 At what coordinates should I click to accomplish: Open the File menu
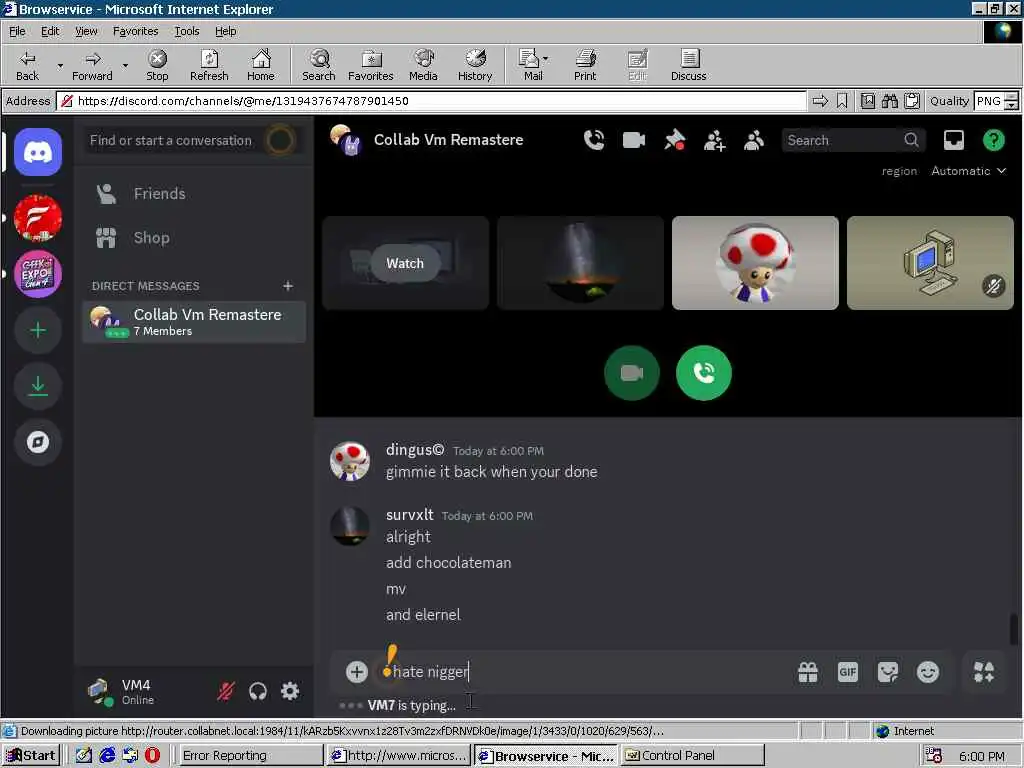pos(17,31)
